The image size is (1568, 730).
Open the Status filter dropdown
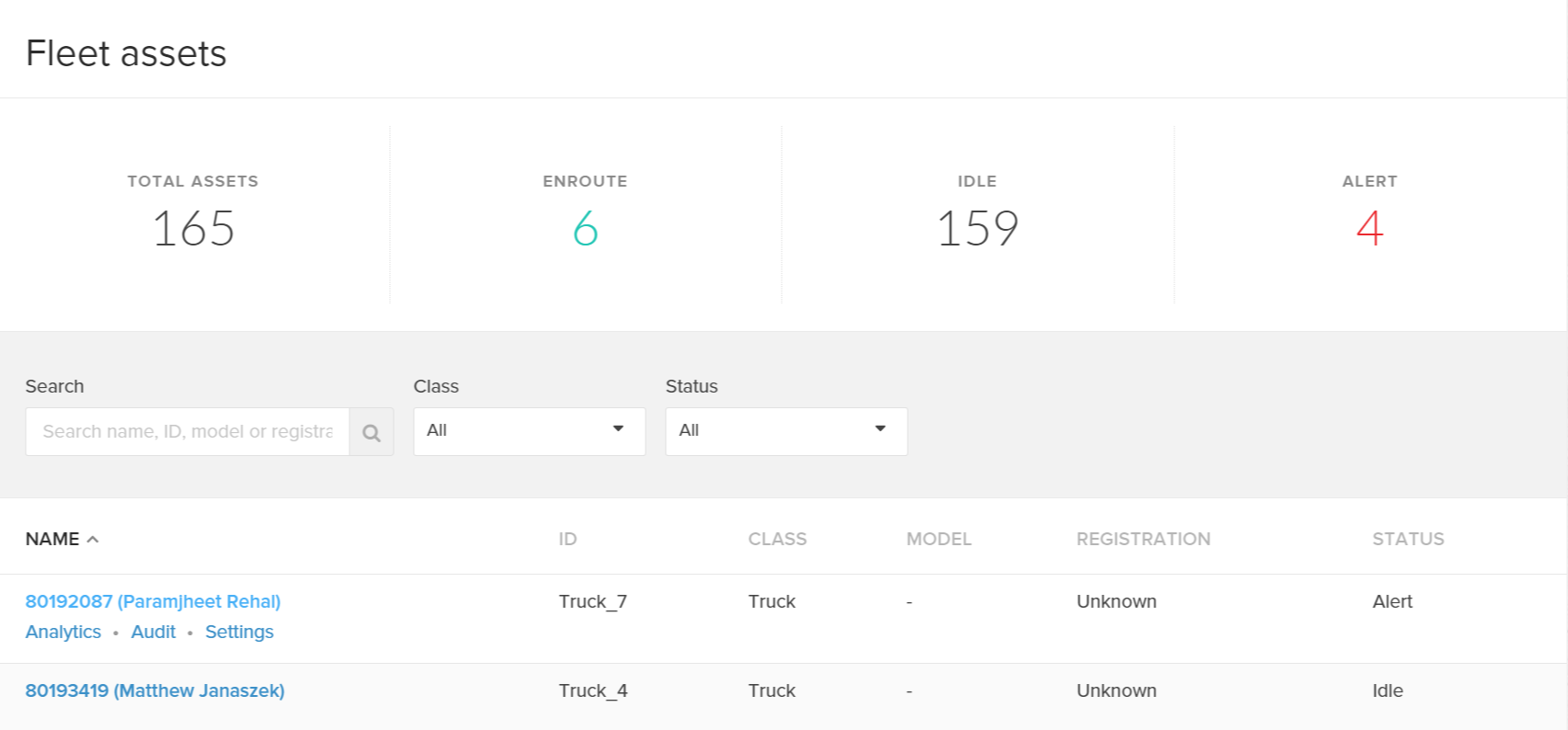tap(785, 431)
